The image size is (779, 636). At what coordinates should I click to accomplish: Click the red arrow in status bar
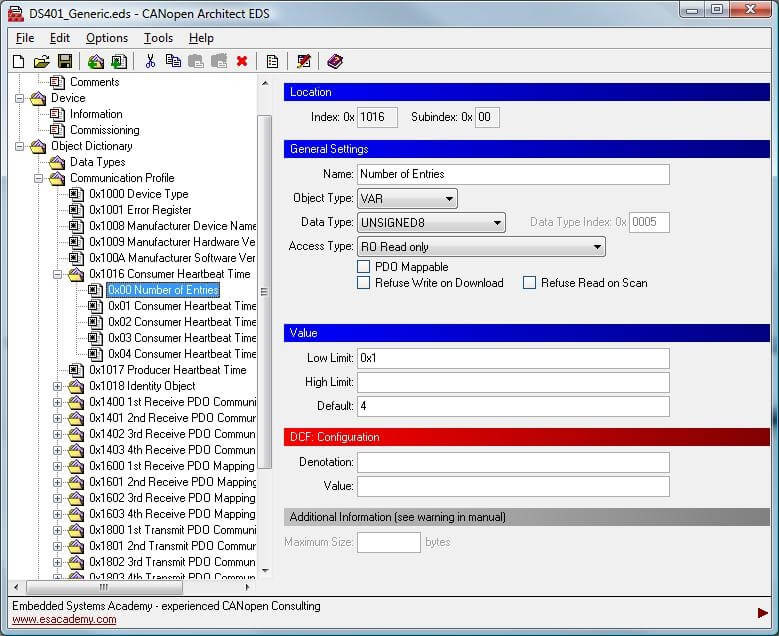(x=763, y=612)
